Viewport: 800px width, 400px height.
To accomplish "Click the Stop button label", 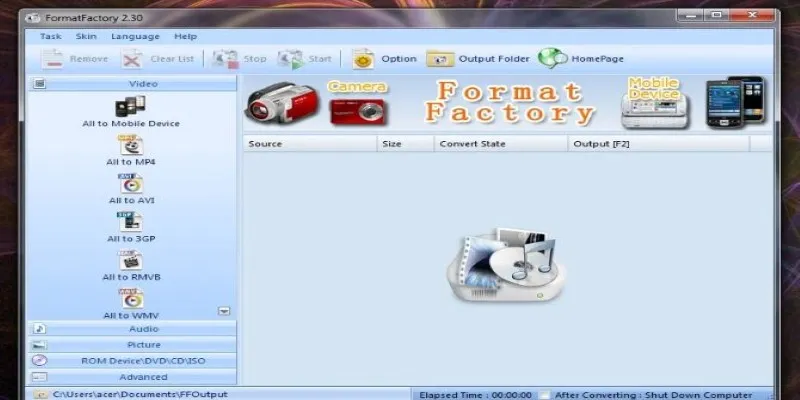I will coord(255,59).
